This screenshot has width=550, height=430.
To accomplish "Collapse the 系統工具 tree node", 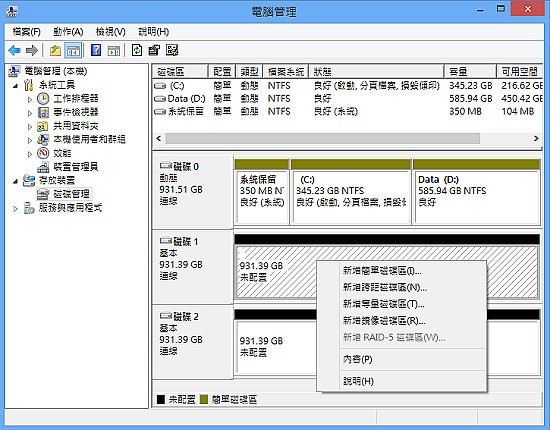I will 15,86.
